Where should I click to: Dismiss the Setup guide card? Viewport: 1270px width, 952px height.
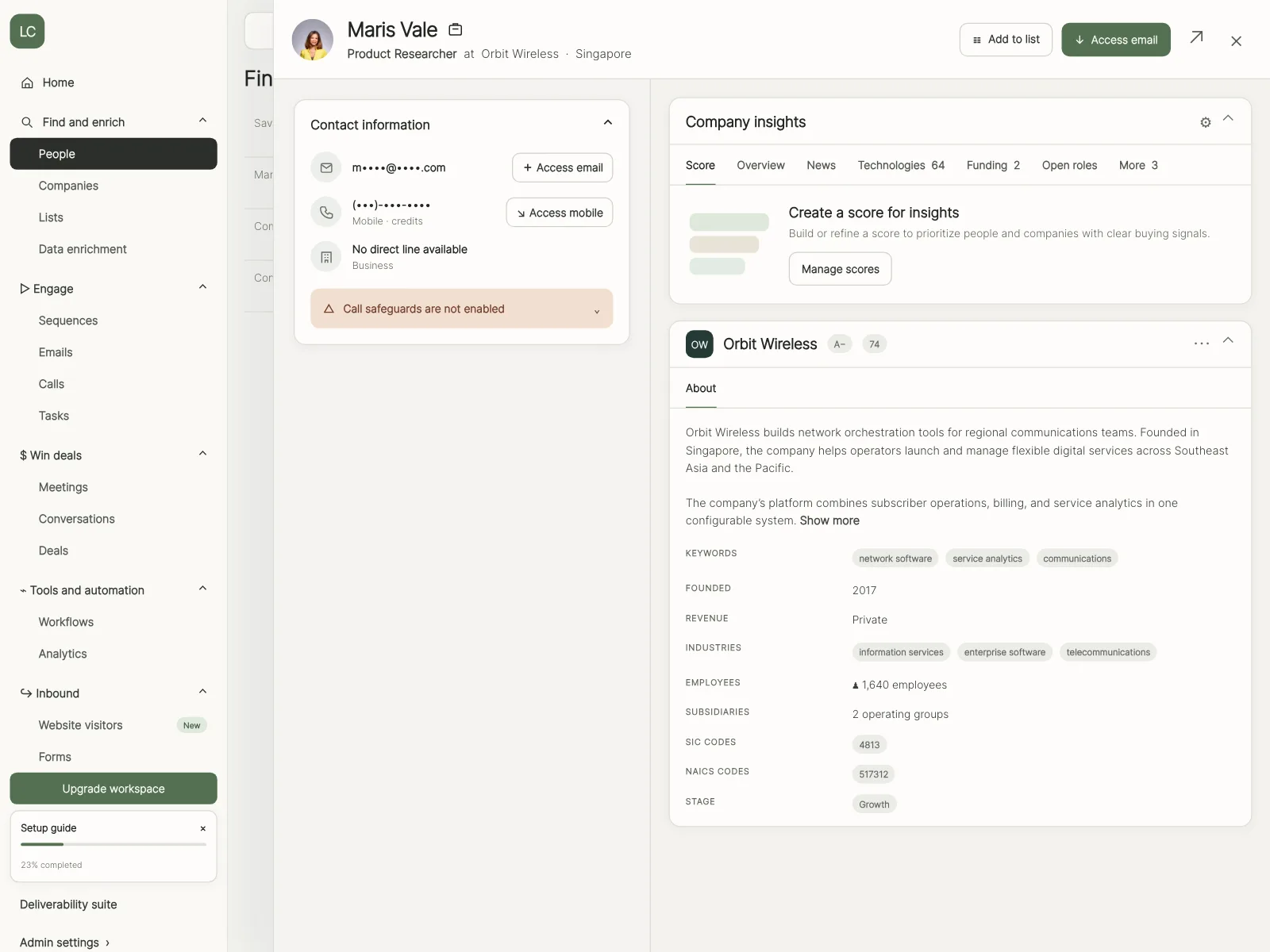(203, 828)
